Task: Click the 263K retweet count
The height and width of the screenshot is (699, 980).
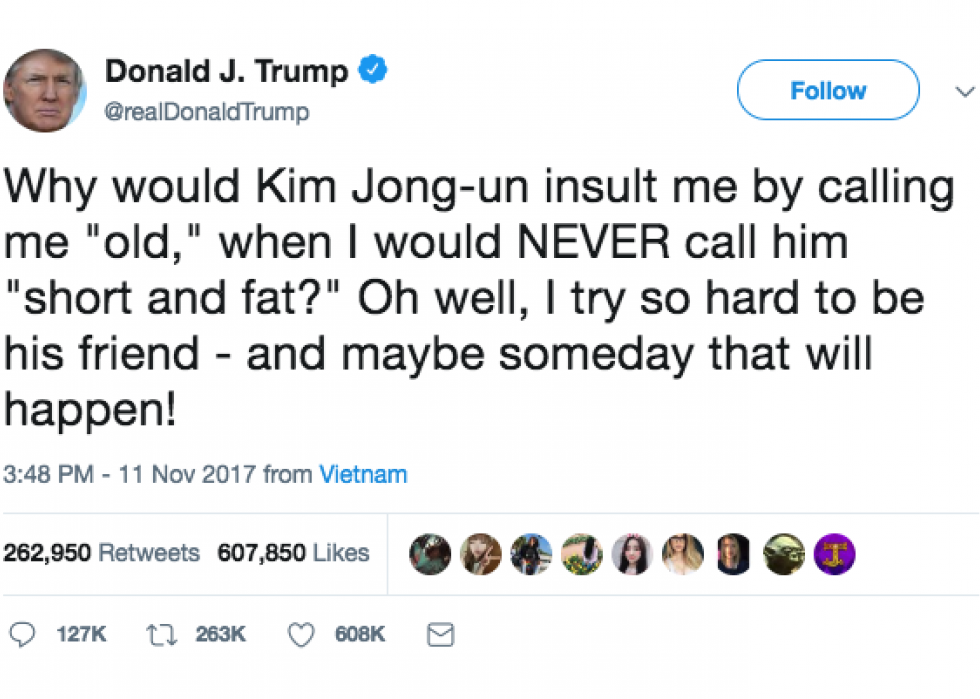Action: coord(221,635)
